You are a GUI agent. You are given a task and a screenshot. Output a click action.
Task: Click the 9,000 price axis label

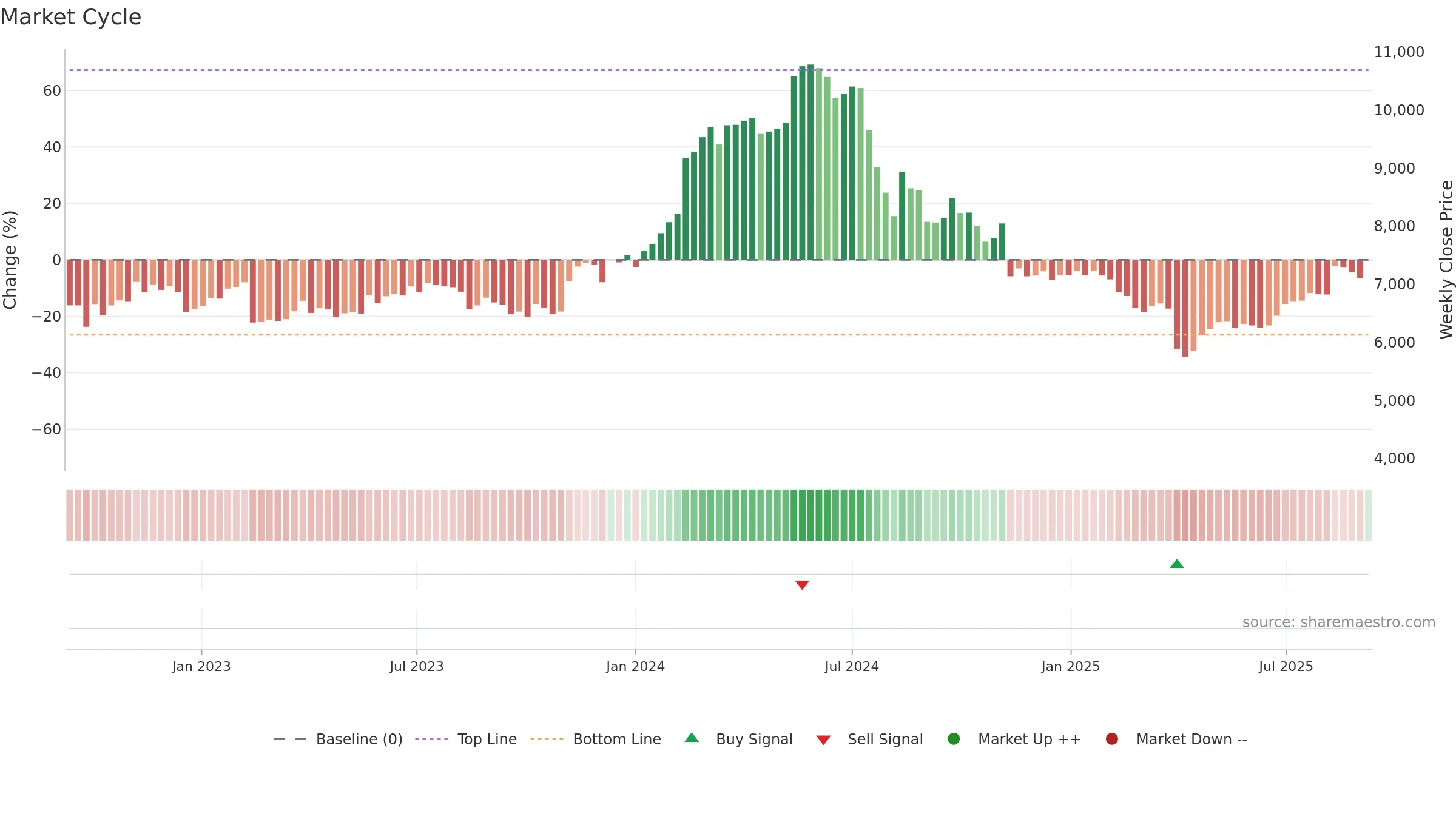(1394, 168)
